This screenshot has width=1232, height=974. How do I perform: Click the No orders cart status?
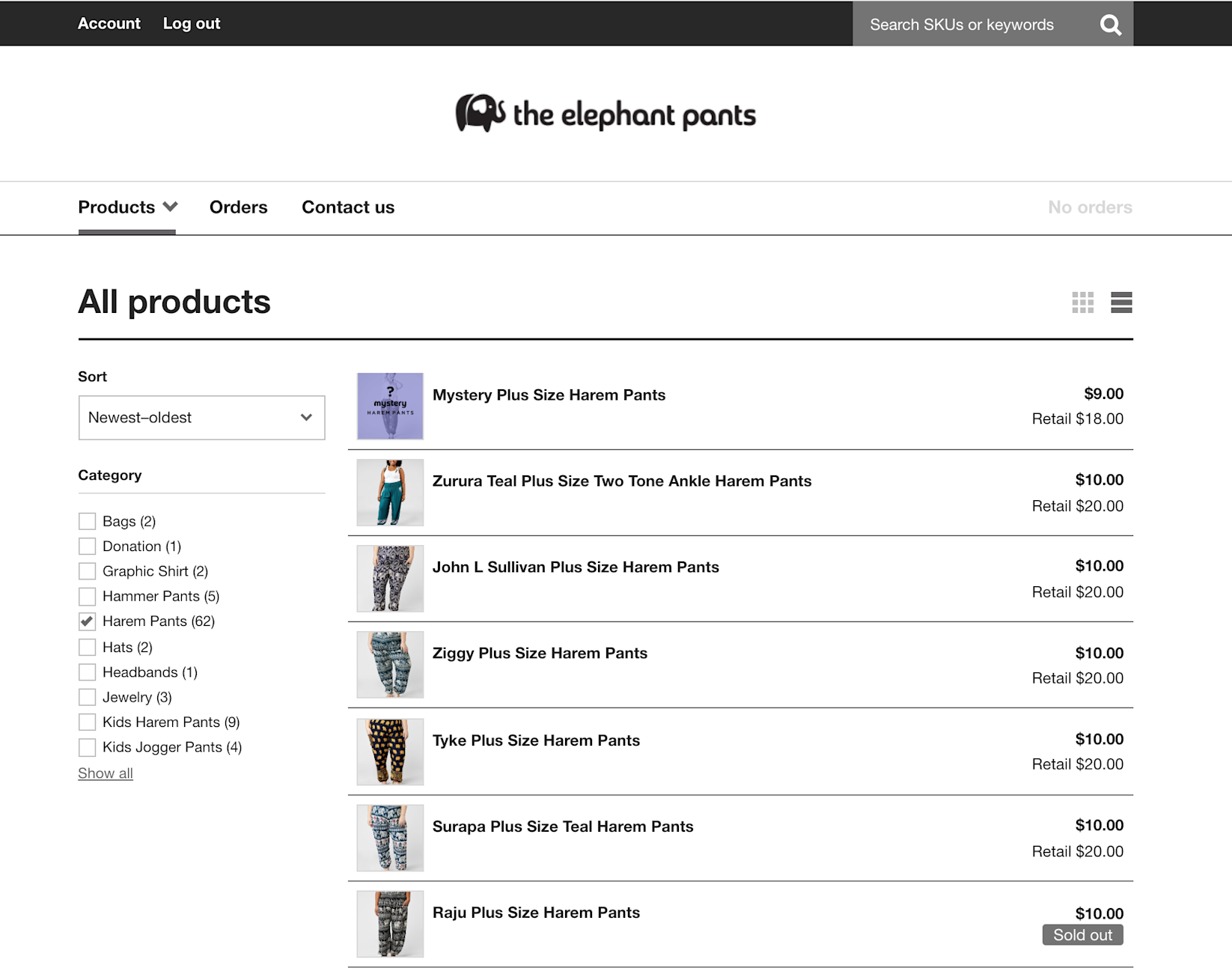[1090, 207]
